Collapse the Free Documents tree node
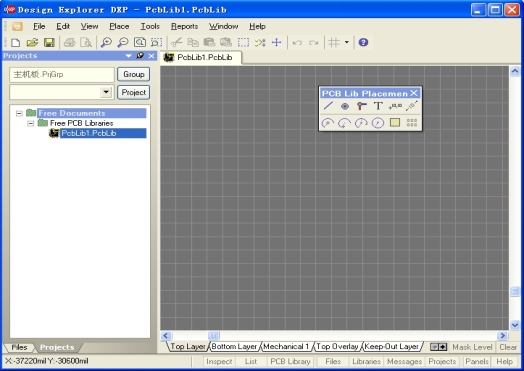 pyautogui.click(x=19, y=113)
